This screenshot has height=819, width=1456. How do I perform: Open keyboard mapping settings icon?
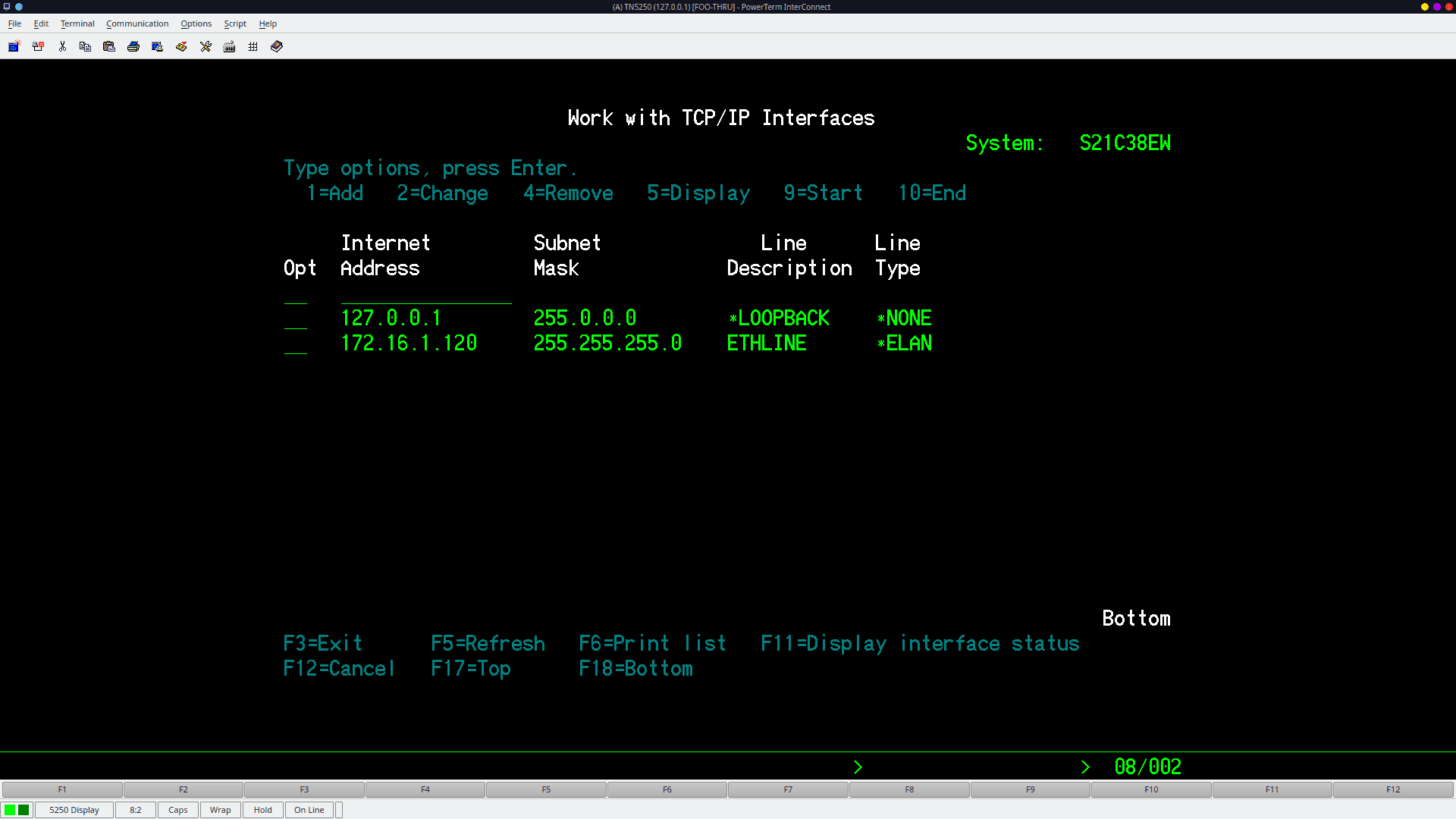point(229,46)
